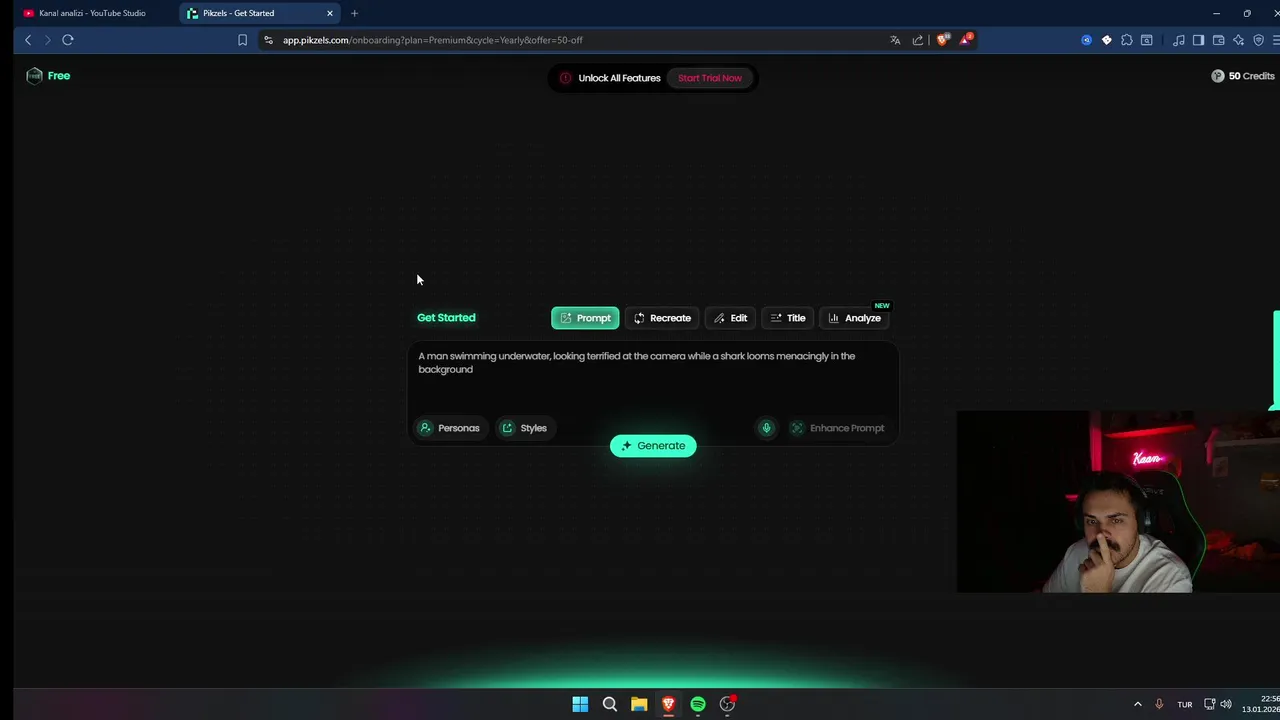Screen dimensions: 1280x720
Task: Open the Edit tab
Action: pos(730,318)
